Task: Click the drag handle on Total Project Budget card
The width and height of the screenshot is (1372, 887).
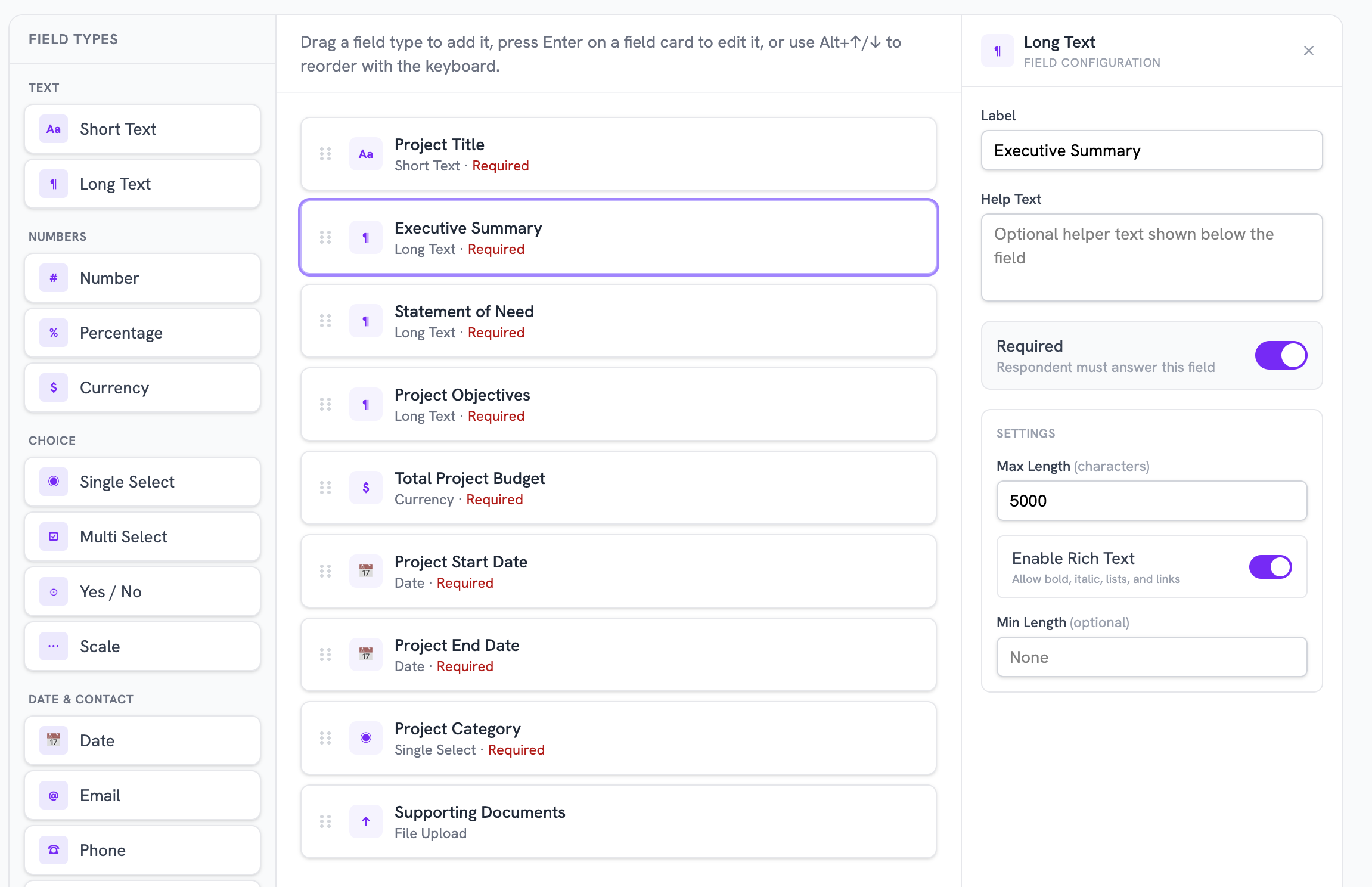Action: pyautogui.click(x=325, y=488)
